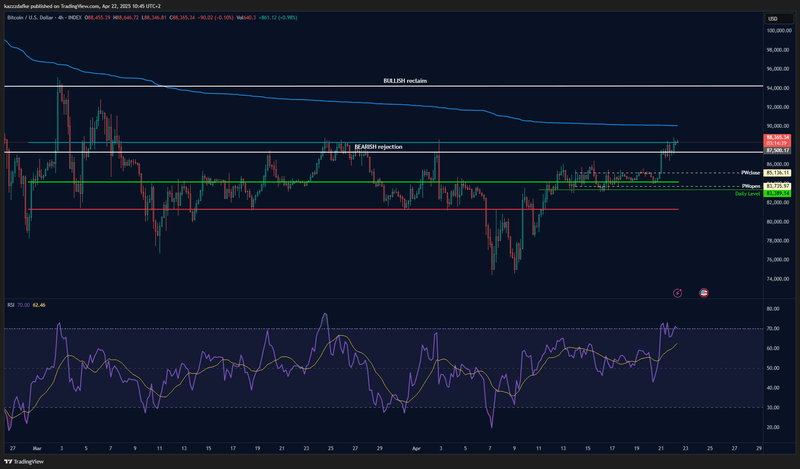Click the TradingView logo at bottom left
800x469 pixels.
24,461
